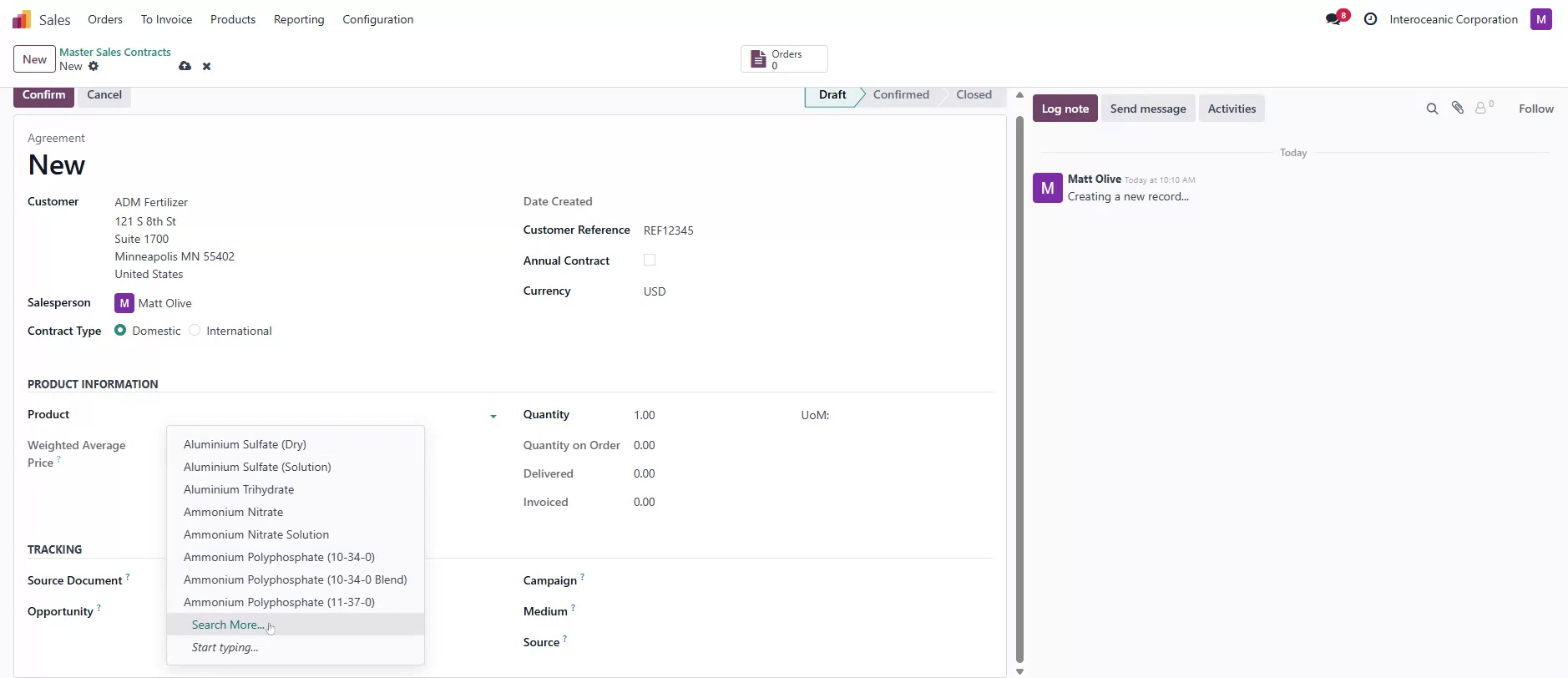Go to Master Sales Contracts breadcrumb
This screenshot has width=1568, height=678.
(115, 52)
